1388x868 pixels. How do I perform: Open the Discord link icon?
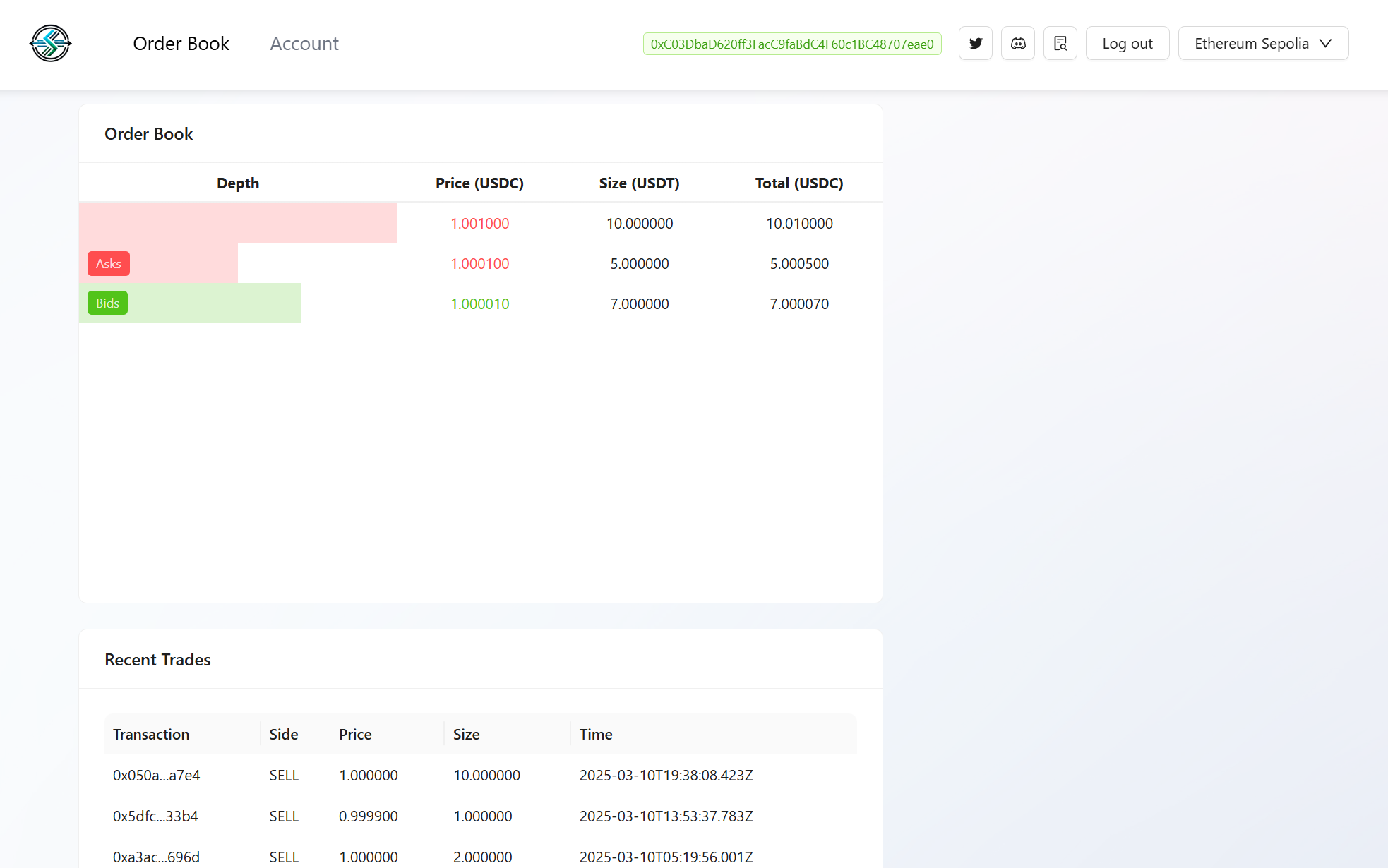click(1018, 44)
